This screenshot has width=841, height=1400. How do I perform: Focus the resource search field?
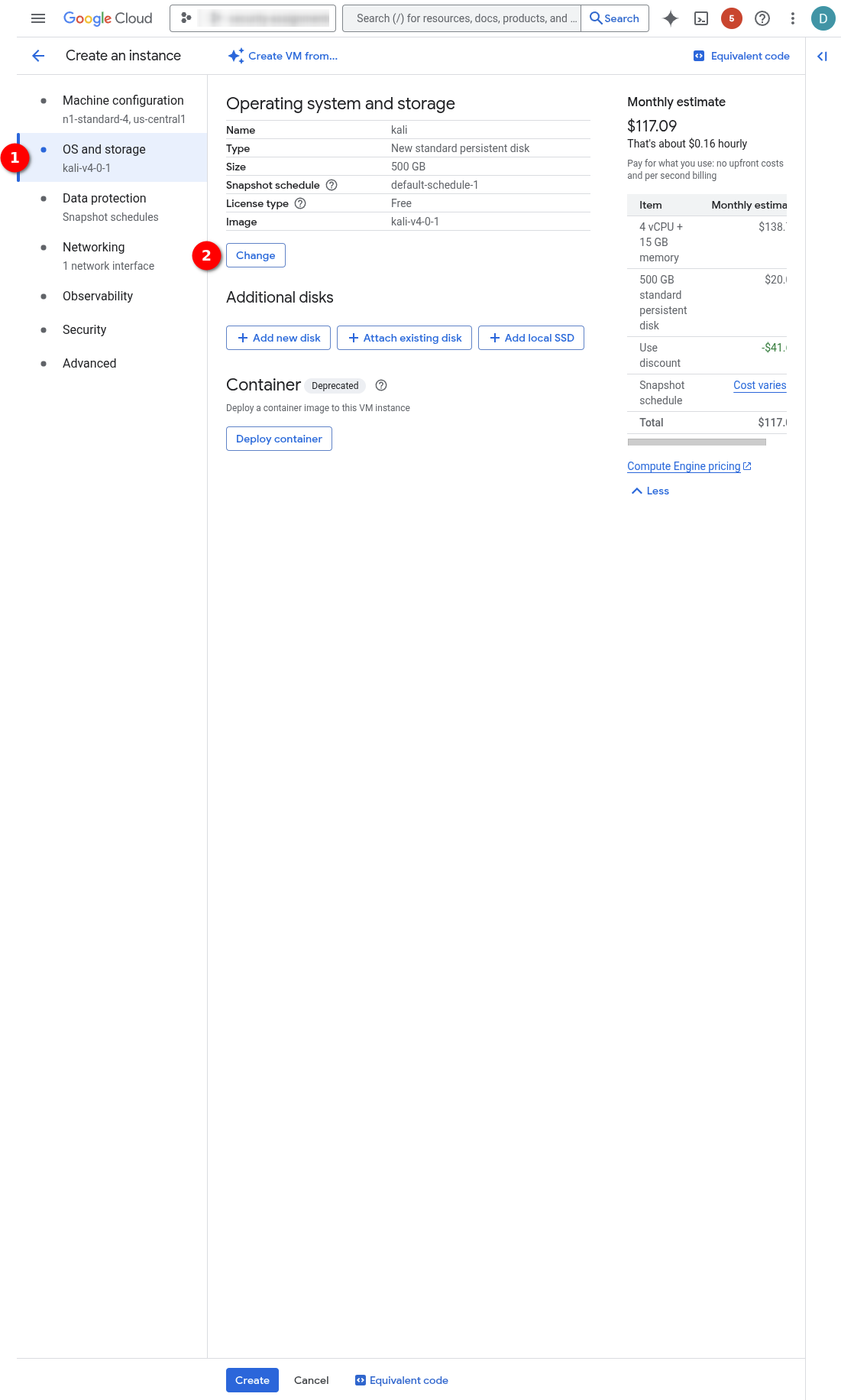coord(462,18)
